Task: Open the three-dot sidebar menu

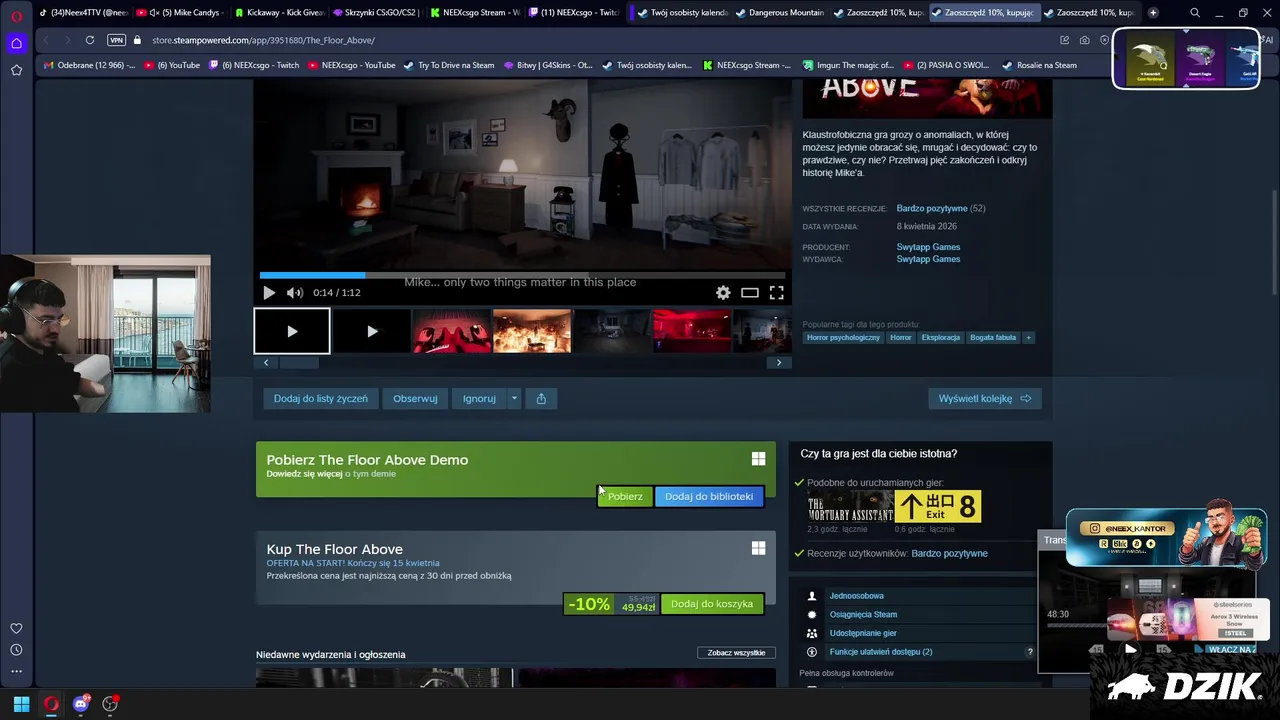Action: pos(16,671)
